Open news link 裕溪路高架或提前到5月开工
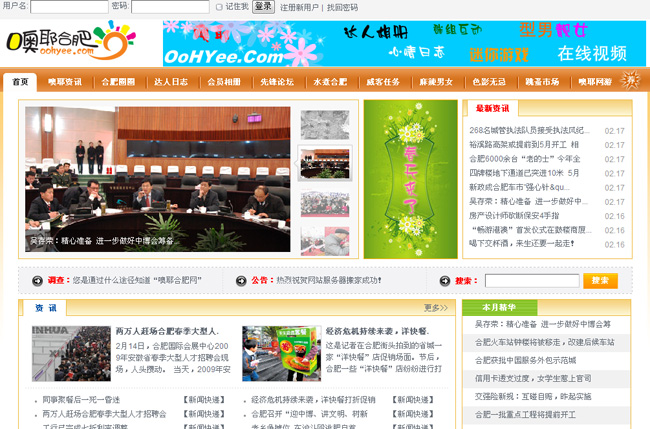The width and height of the screenshot is (650, 429). 524,145
